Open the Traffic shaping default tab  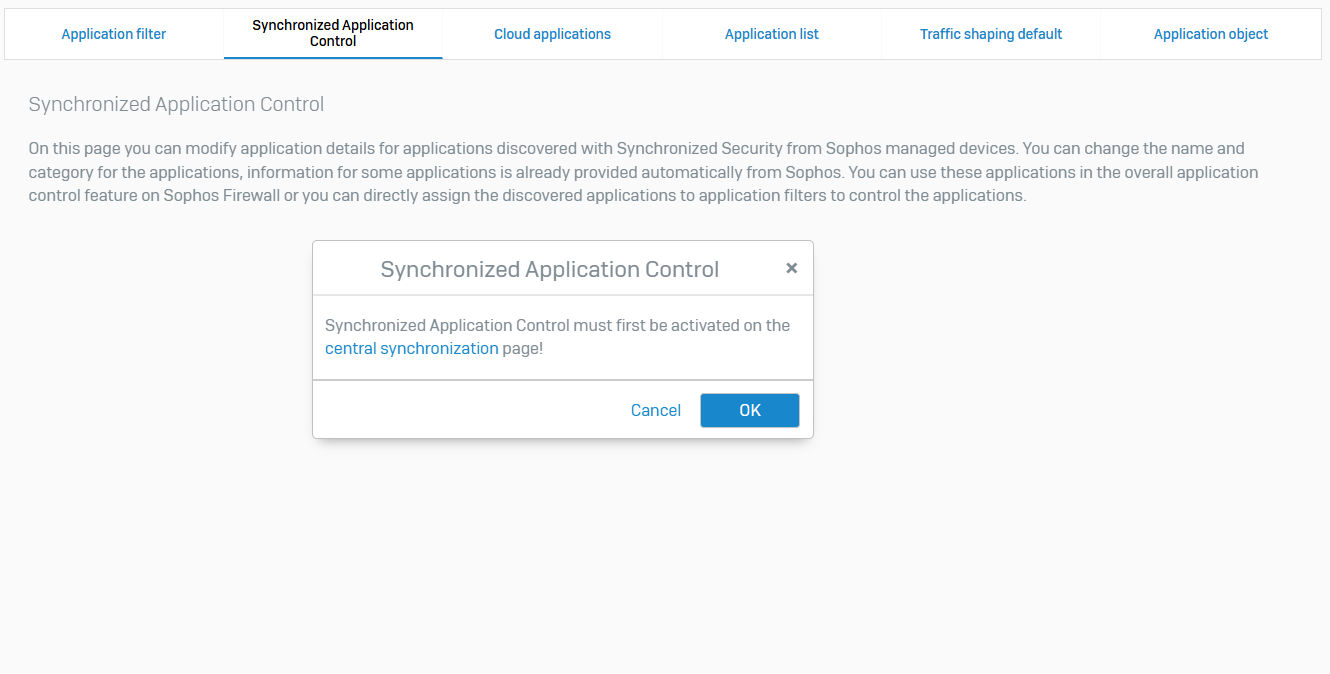990,34
